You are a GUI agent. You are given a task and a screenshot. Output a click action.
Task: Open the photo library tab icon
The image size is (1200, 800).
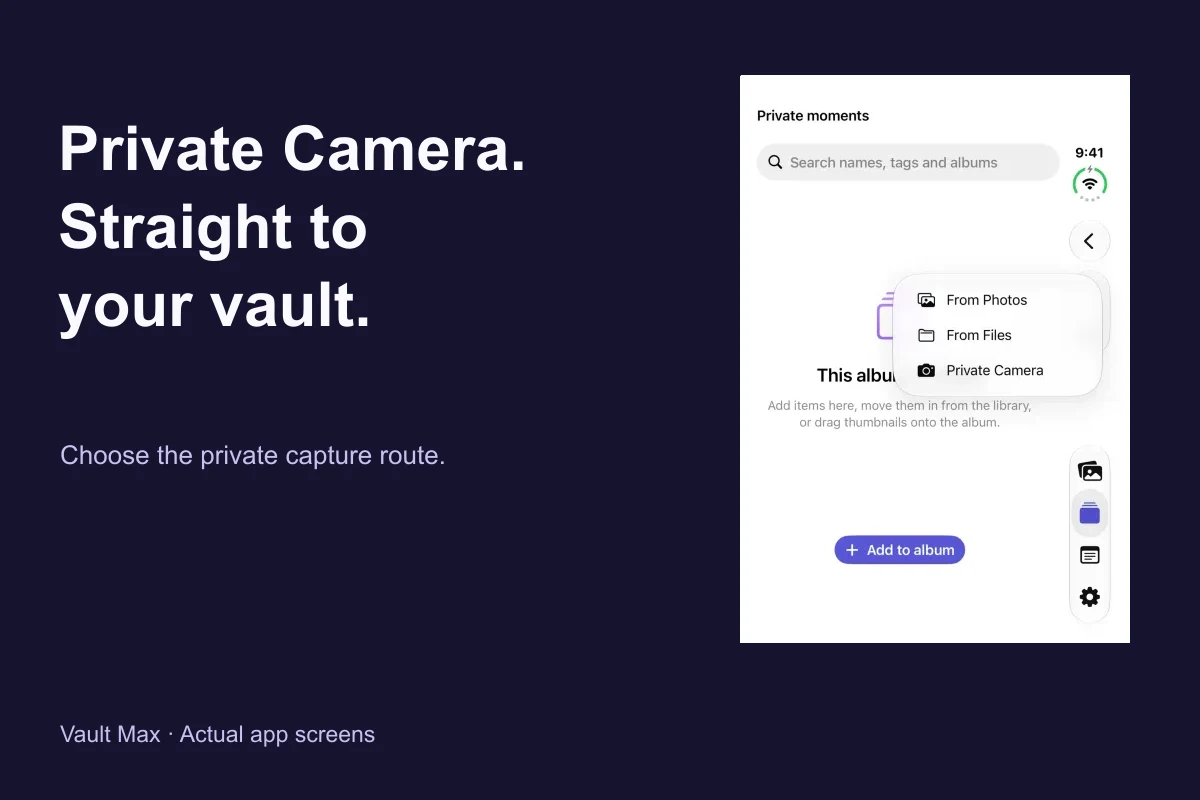pos(1090,471)
